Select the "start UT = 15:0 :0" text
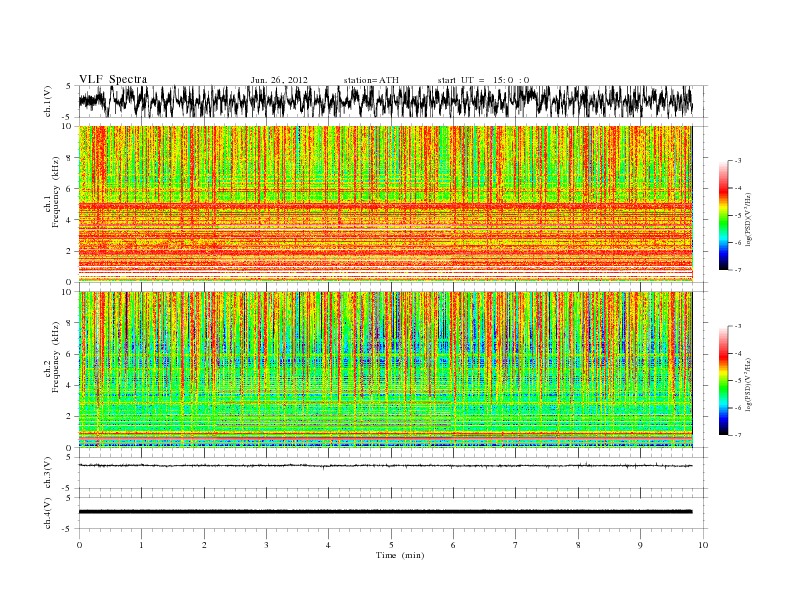 coord(483,80)
